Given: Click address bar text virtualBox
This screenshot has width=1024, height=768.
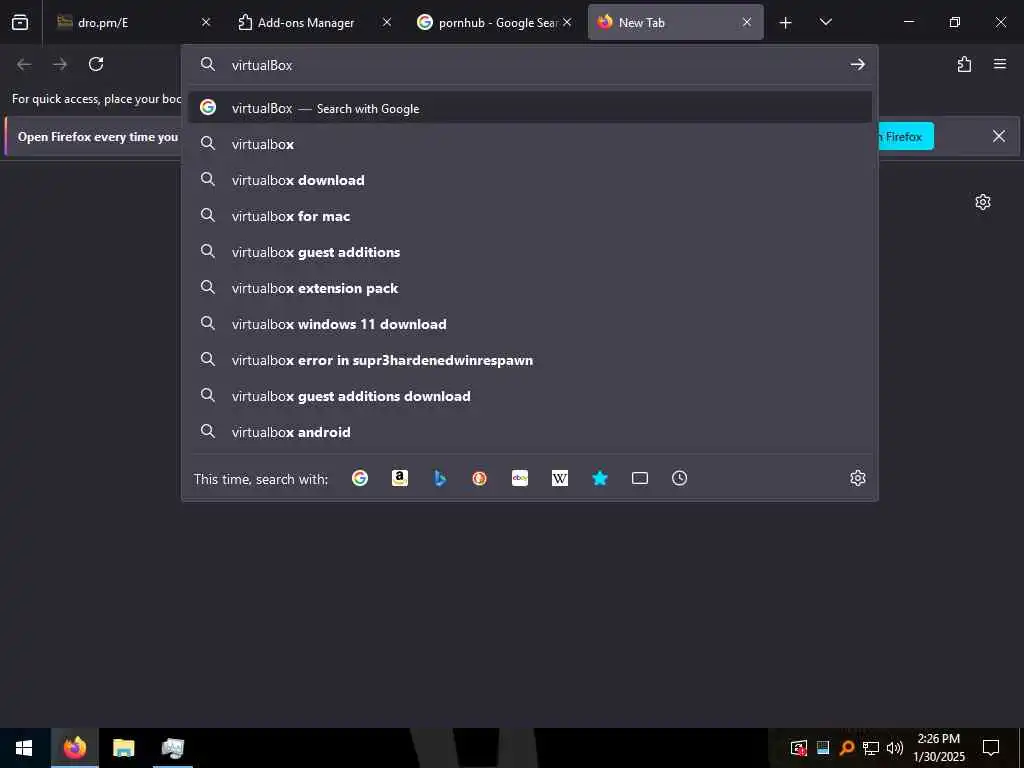Looking at the screenshot, I should (262, 65).
